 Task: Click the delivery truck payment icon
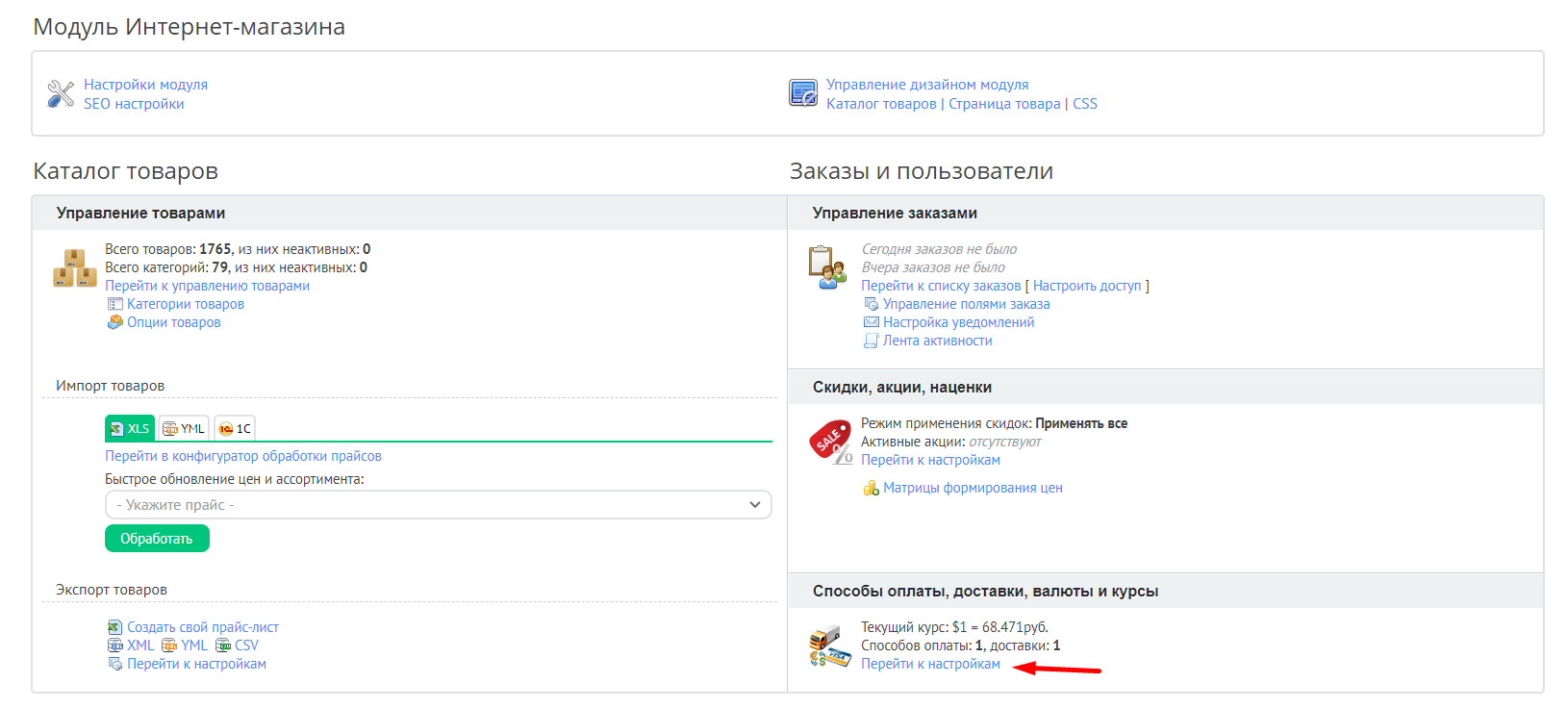[x=829, y=646]
